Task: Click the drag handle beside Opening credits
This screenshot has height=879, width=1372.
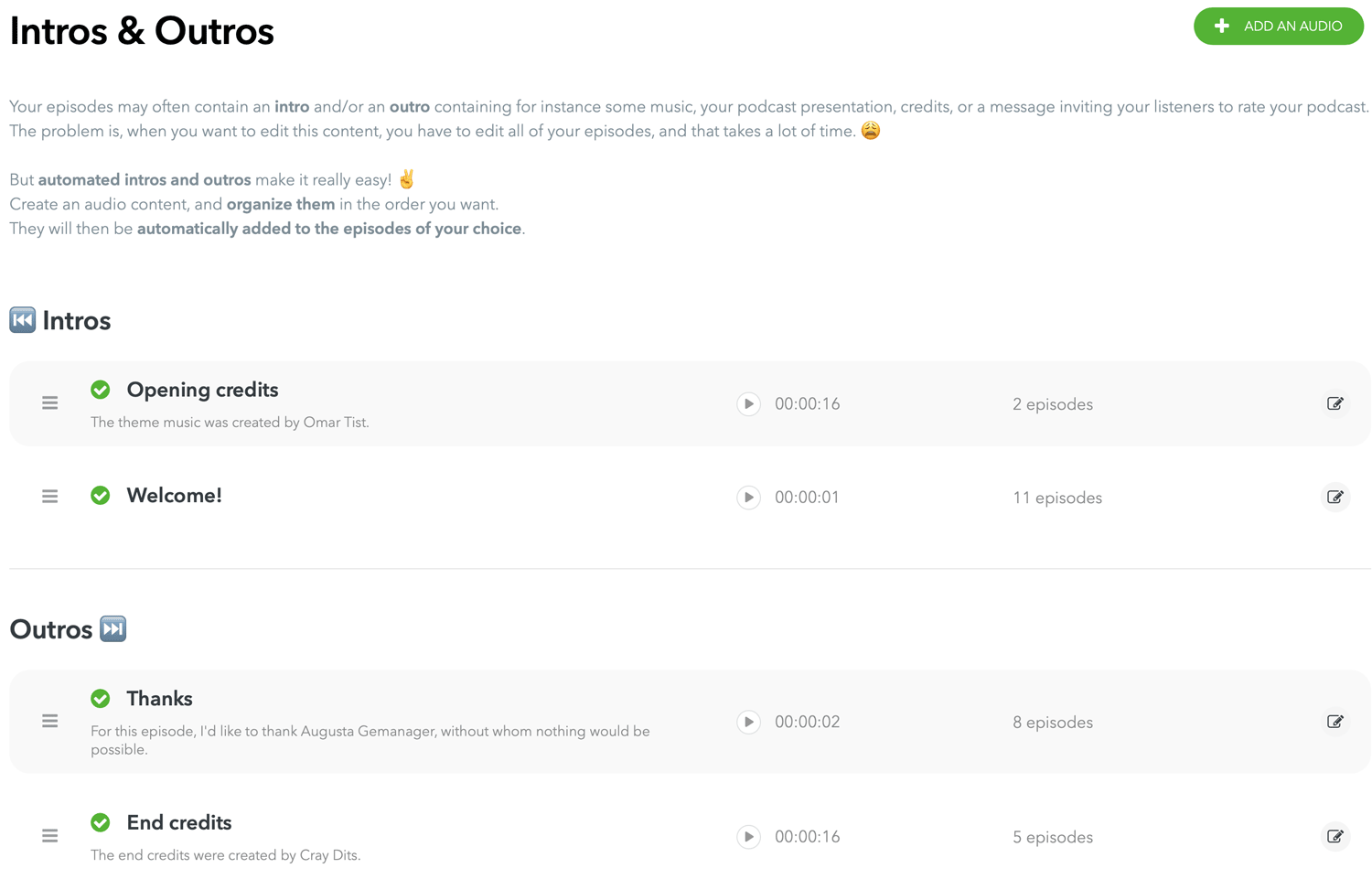Action: tap(49, 402)
